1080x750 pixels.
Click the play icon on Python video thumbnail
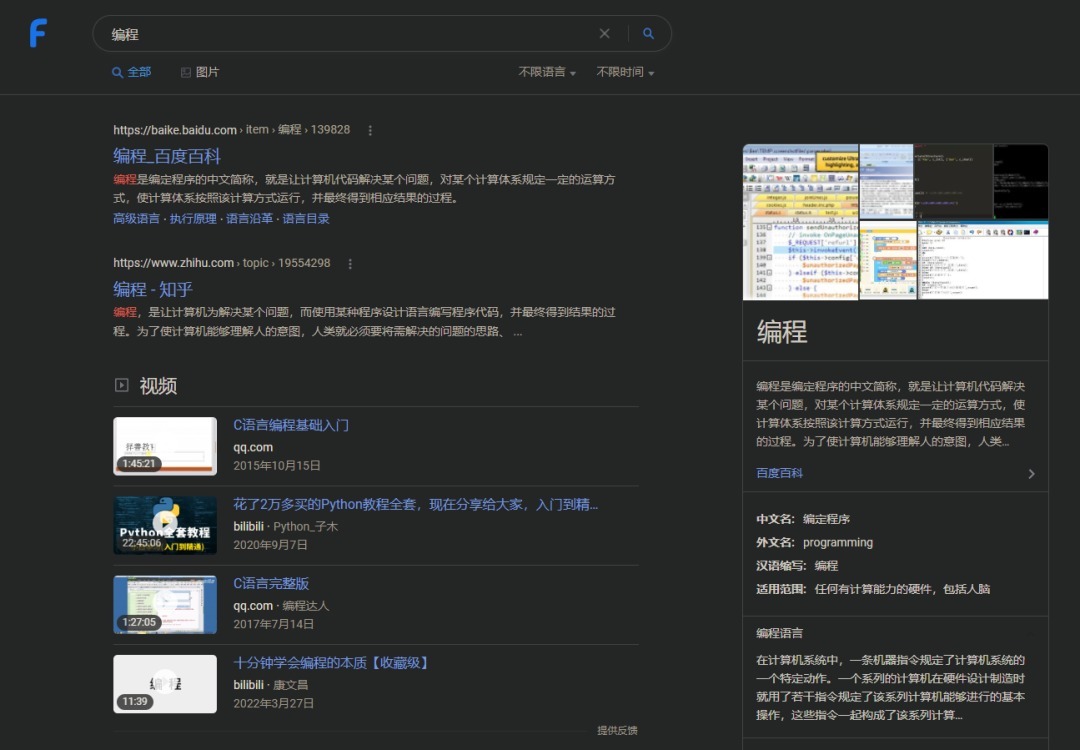[165, 522]
